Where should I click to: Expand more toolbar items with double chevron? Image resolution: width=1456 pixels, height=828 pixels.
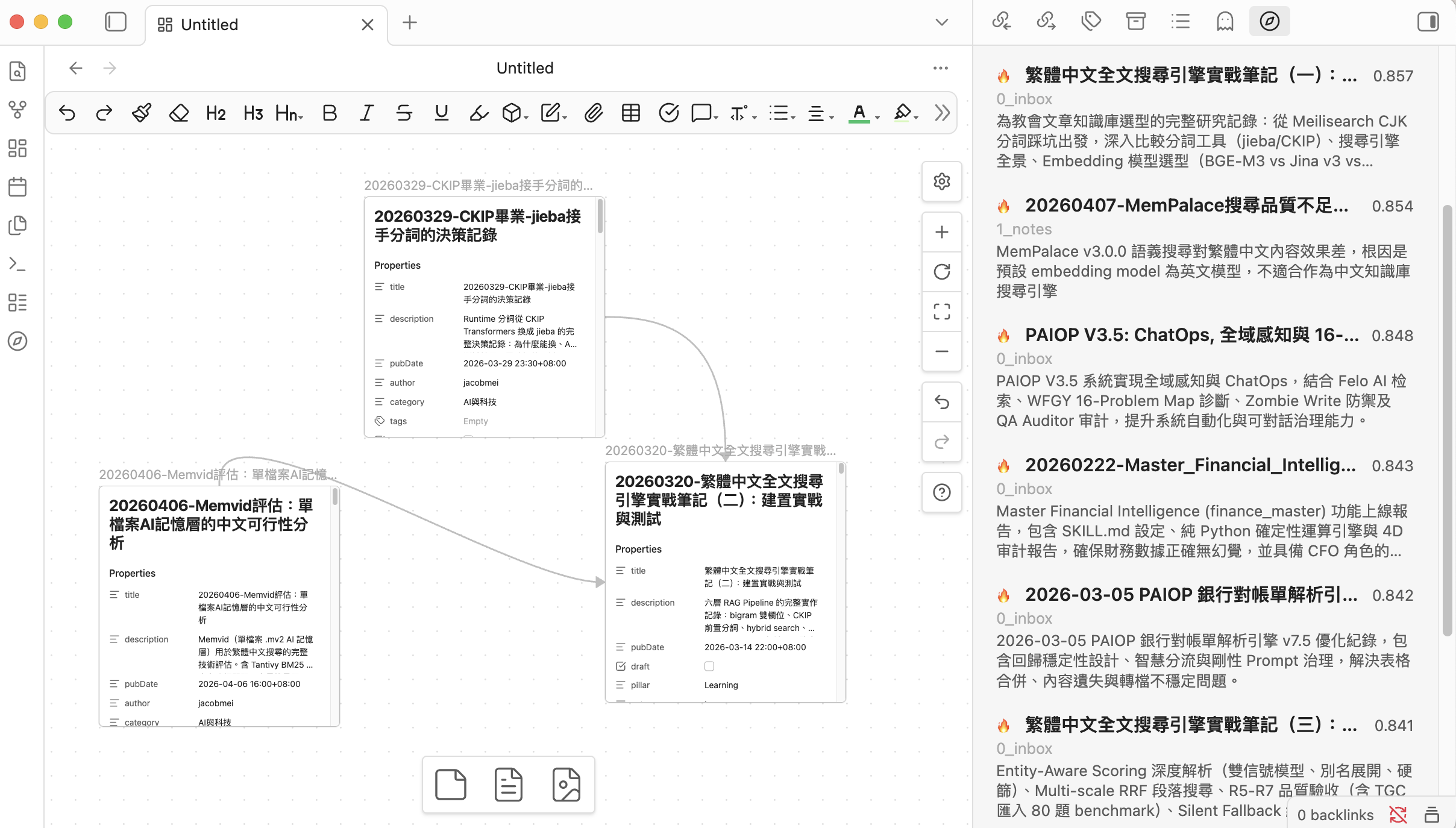942,113
